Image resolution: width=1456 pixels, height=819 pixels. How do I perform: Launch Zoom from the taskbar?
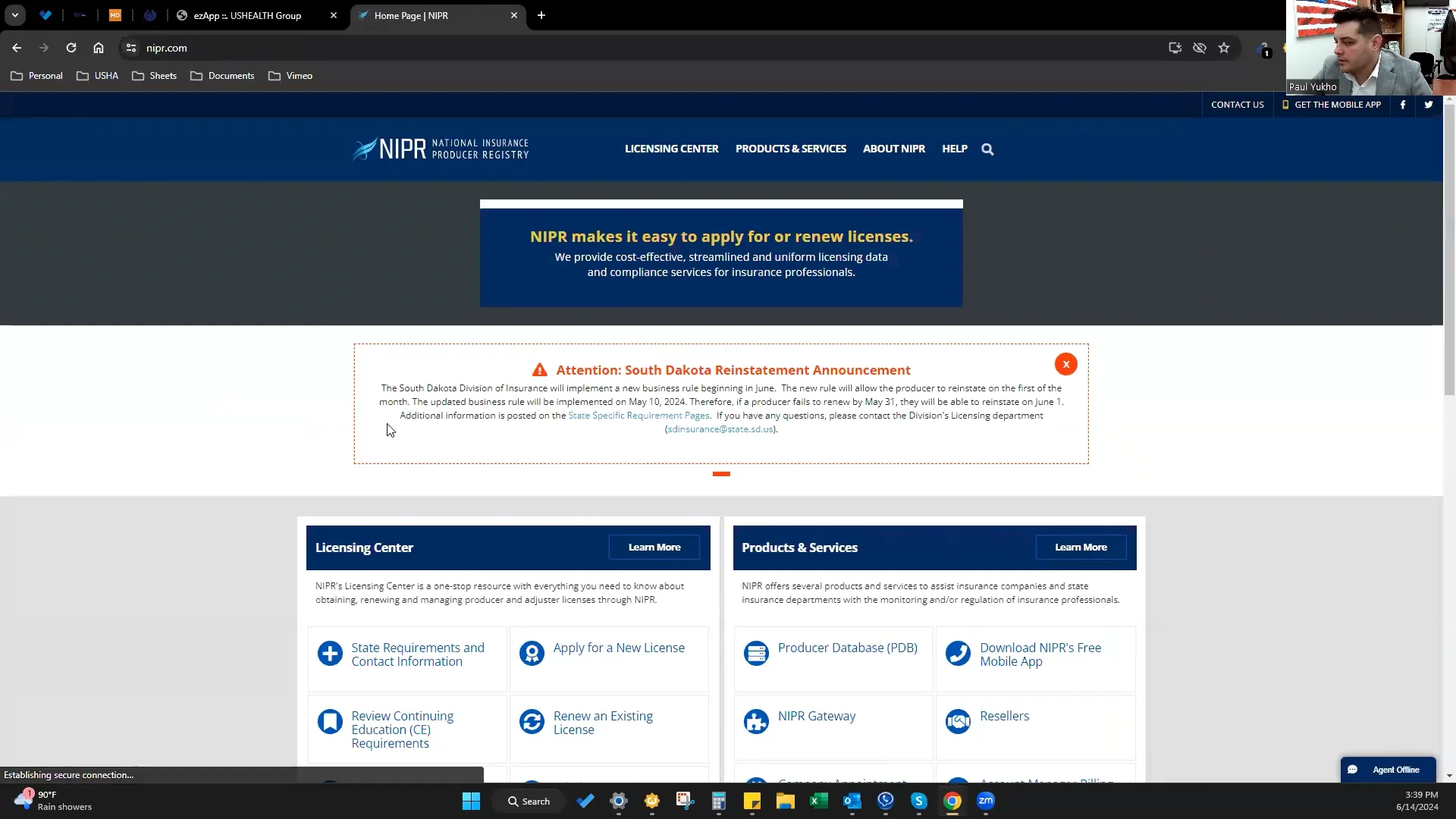point(986,801)
